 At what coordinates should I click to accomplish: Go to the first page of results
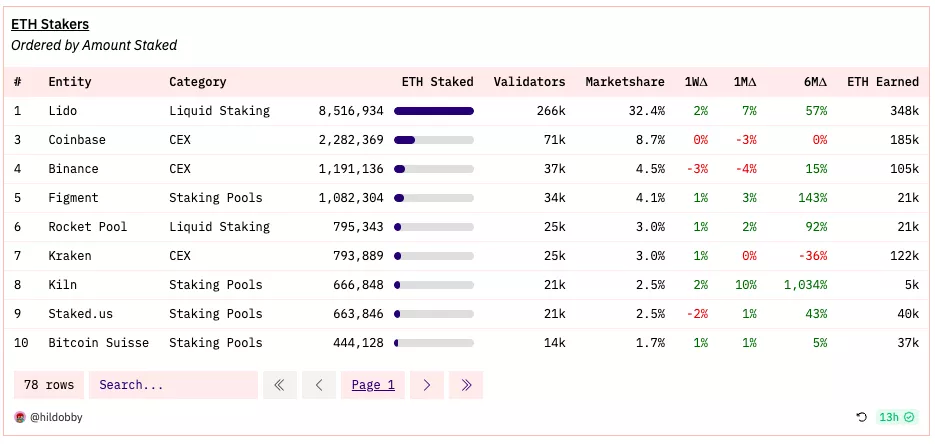click(279, 385)
